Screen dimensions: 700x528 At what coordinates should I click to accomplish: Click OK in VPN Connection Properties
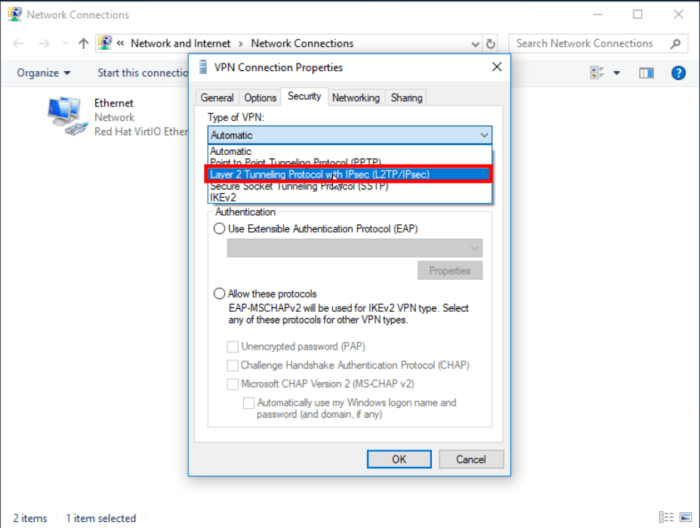pos(399,459)
